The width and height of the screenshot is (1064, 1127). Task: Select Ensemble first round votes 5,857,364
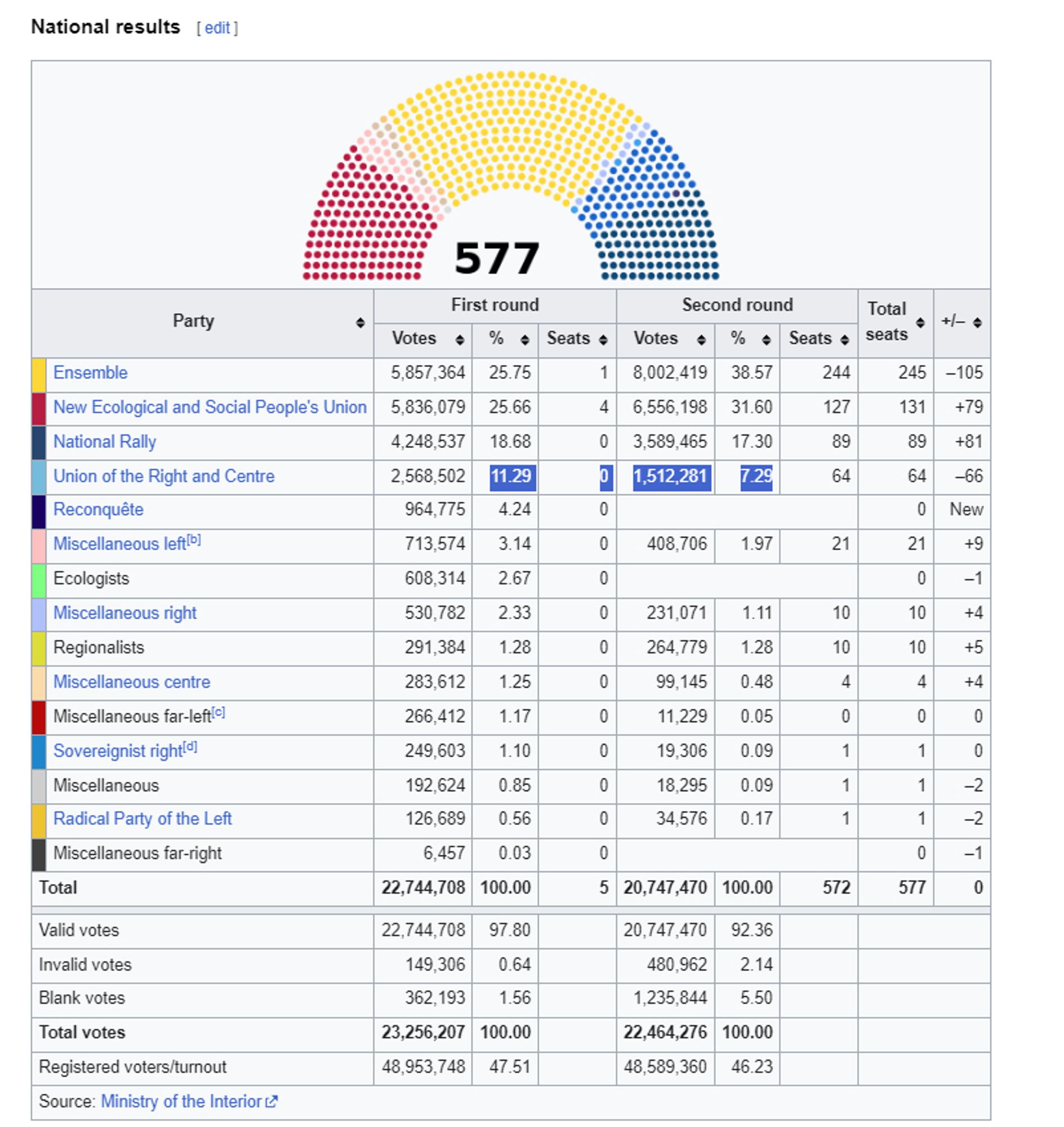428,373
